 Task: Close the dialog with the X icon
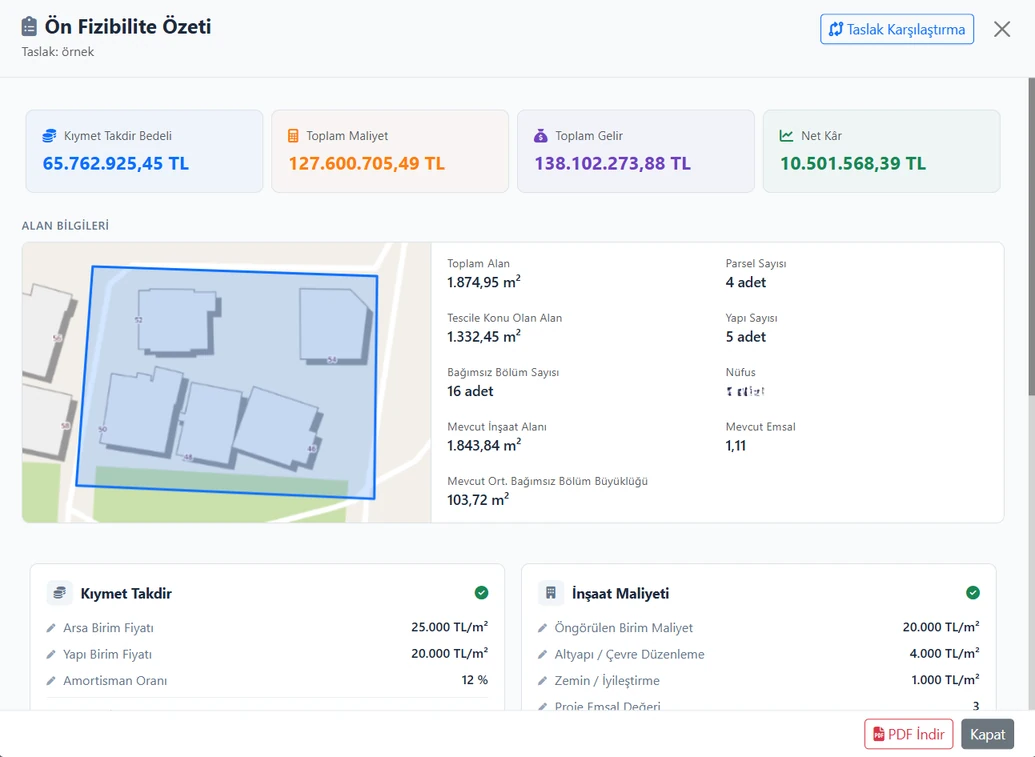(x=1002, y=29)
